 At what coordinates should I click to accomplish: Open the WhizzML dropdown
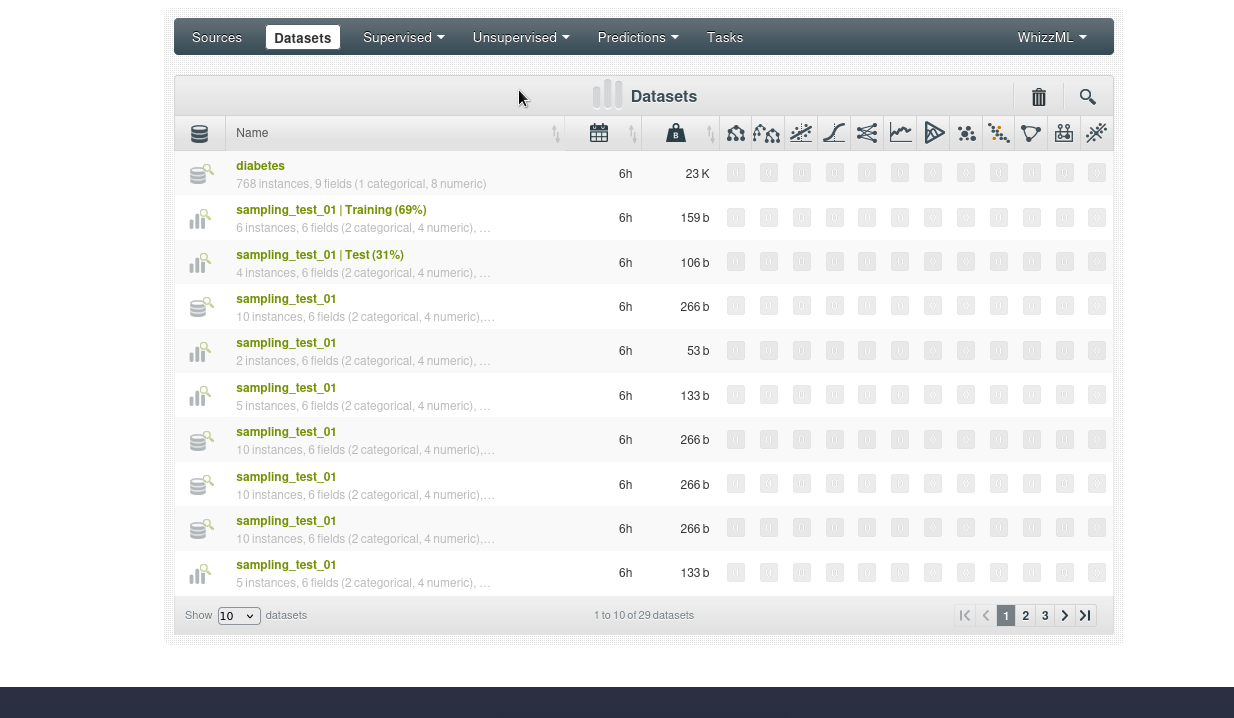click(1051, 37)
